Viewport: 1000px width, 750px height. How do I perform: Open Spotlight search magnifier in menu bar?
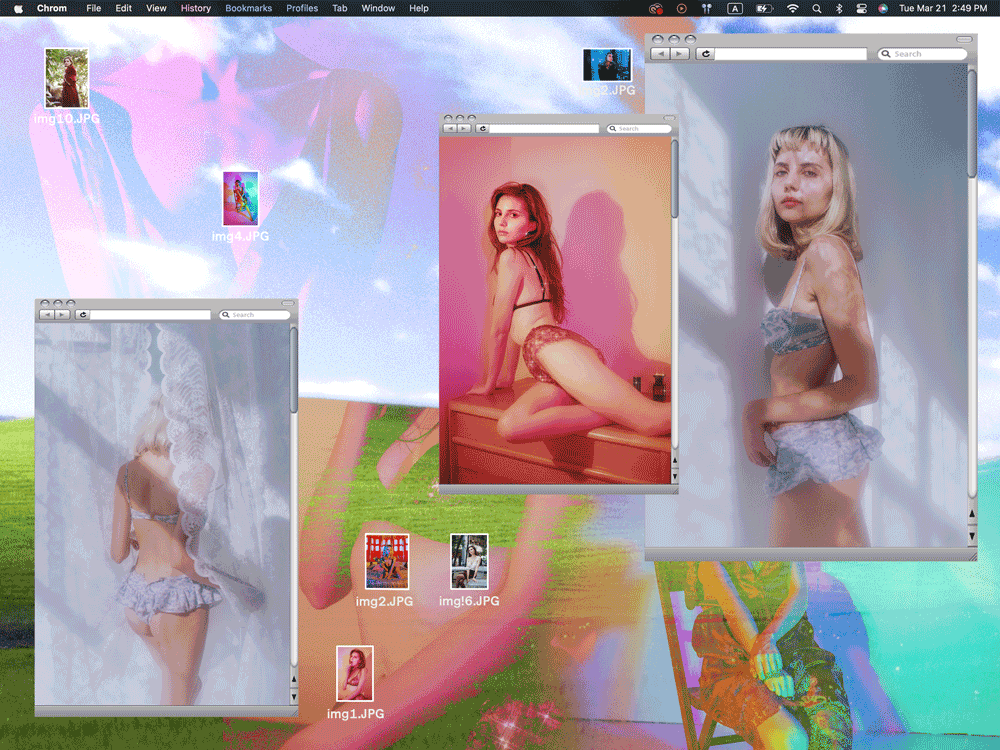(x=817, y=8)
